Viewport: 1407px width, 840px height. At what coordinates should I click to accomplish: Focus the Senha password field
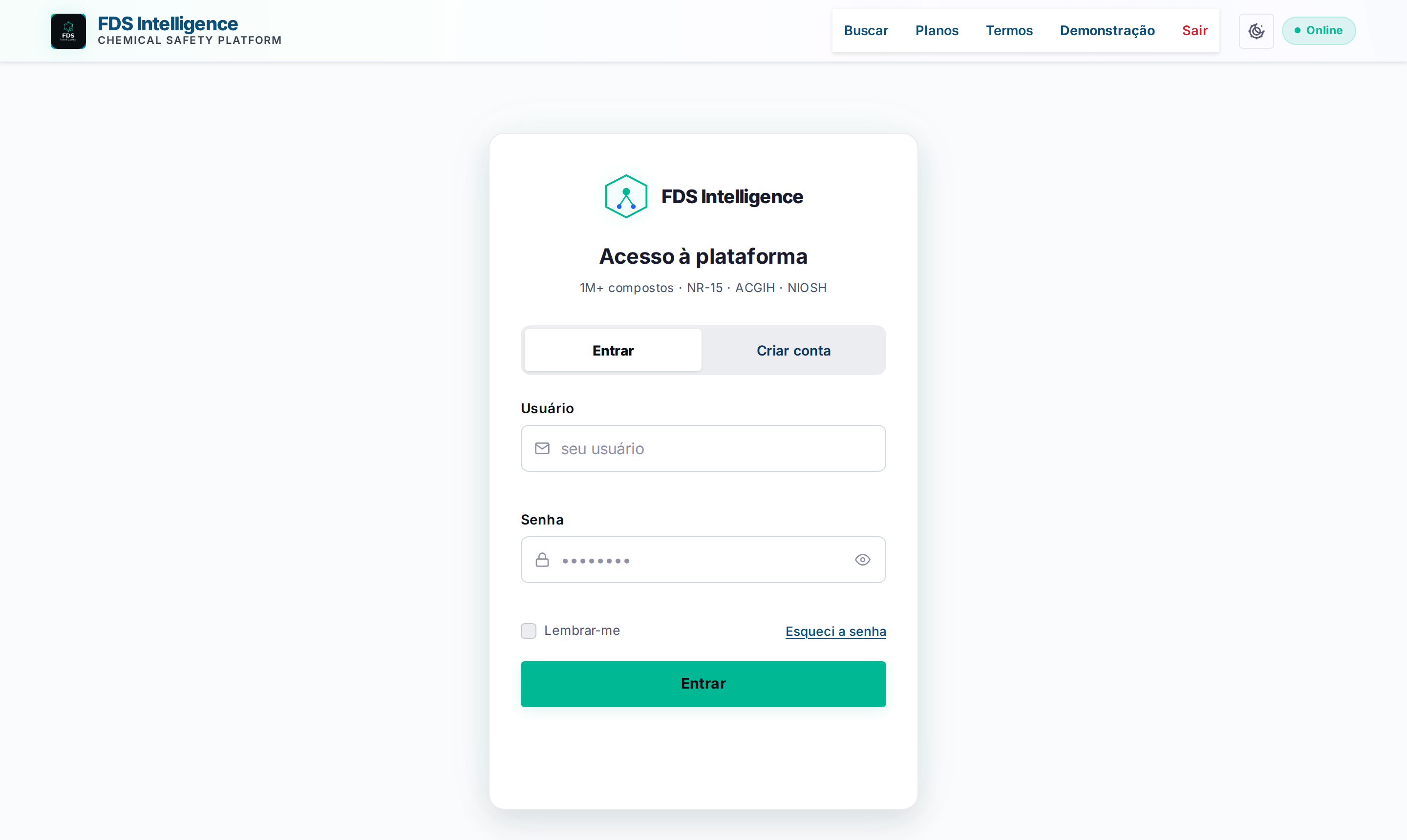click(703, 560)
